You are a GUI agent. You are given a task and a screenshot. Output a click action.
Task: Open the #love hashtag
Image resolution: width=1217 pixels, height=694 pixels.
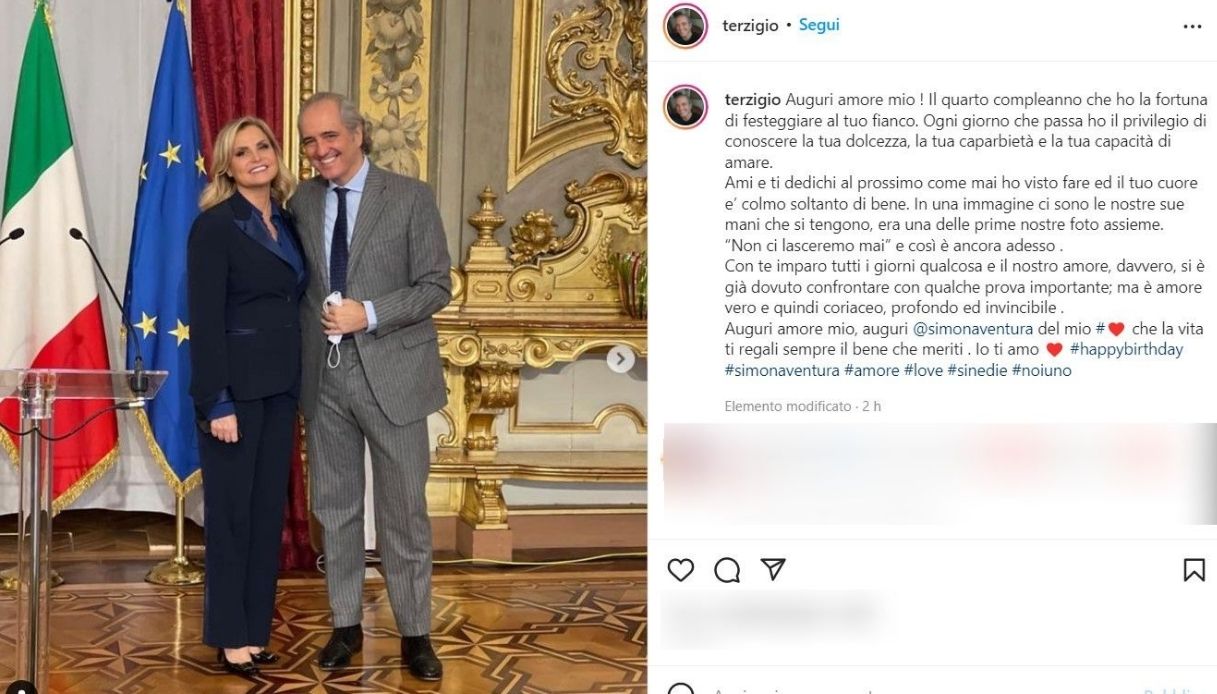[x=923, y=371]
